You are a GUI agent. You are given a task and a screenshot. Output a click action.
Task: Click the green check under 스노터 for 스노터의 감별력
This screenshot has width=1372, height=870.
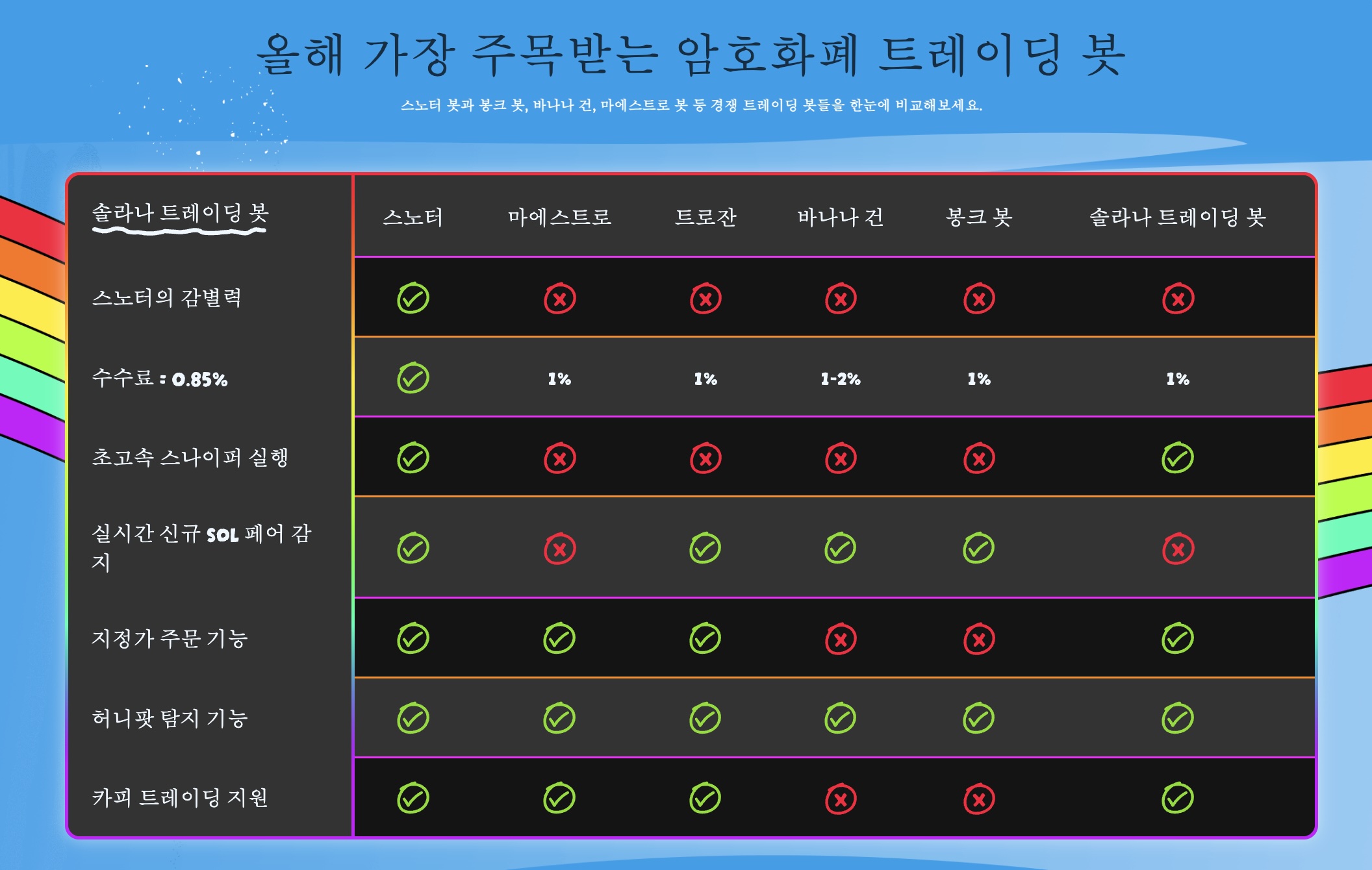tap(411, 297)
